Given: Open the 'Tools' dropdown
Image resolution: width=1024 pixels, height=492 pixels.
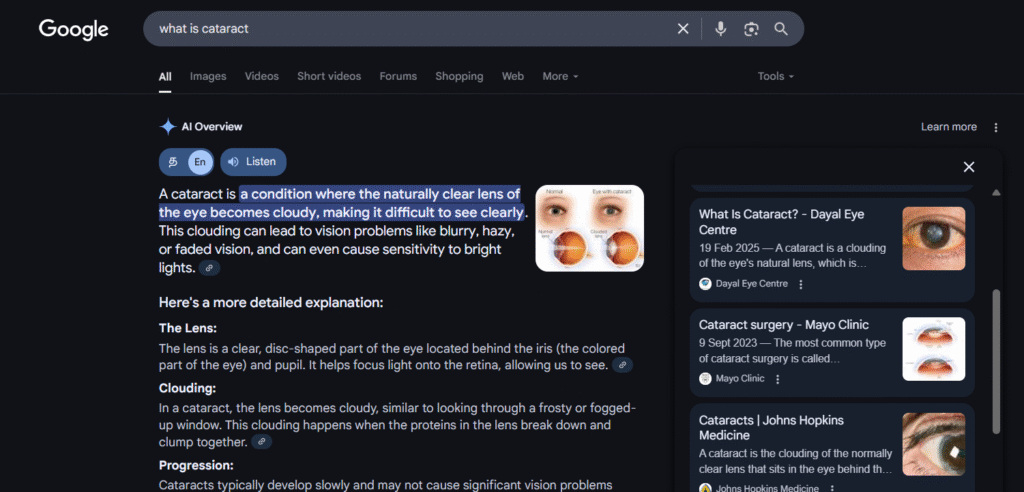Looking at the screenshot, I should click(x=775, y=76).
